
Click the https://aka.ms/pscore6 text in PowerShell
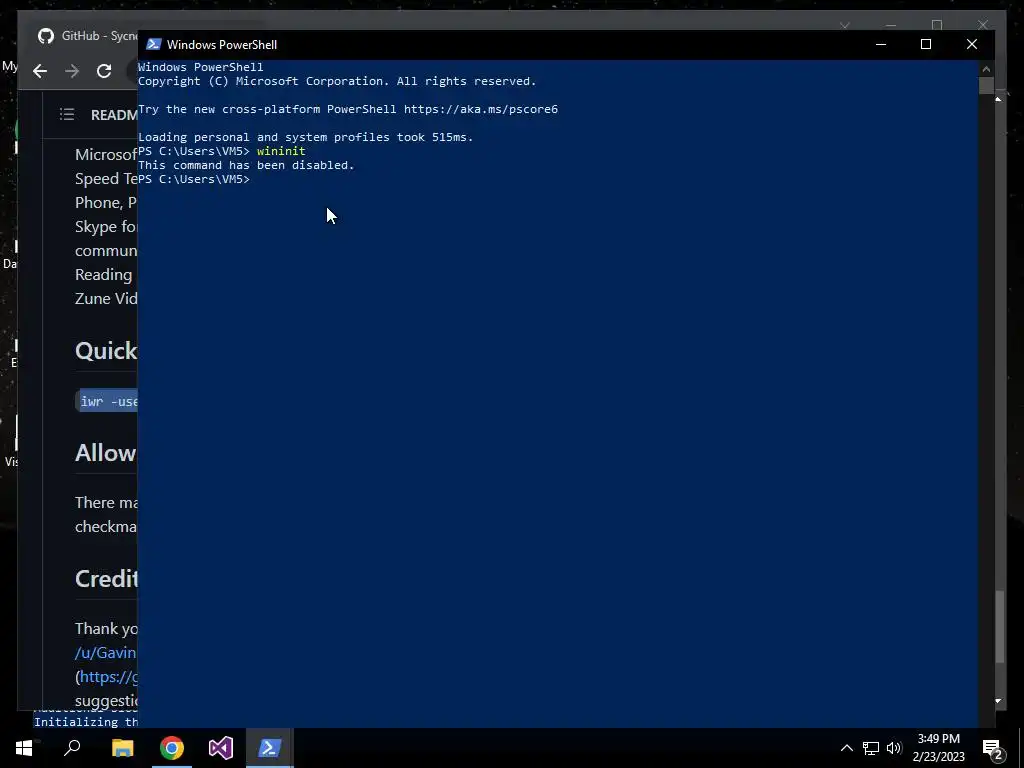point(481,109)
